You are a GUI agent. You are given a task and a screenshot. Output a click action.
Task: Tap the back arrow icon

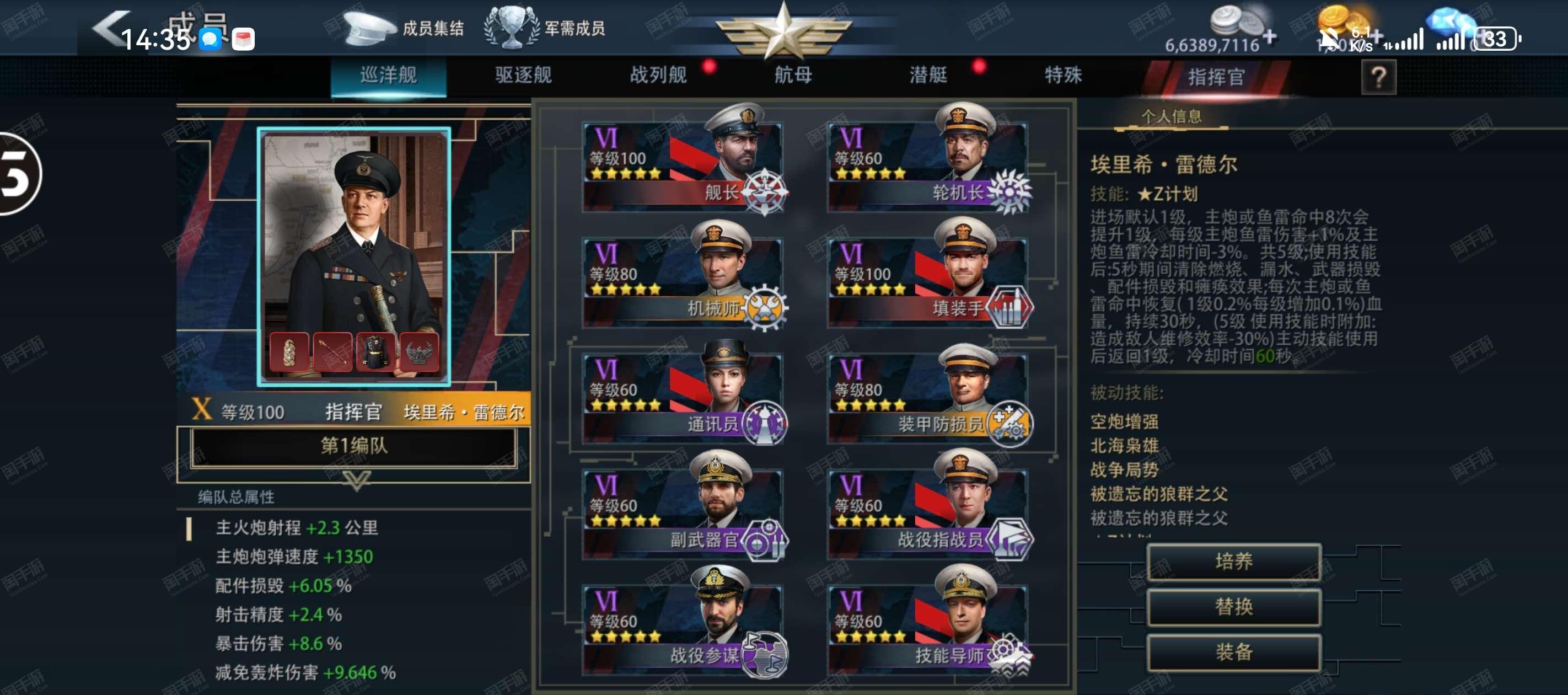tap(110, 28)
